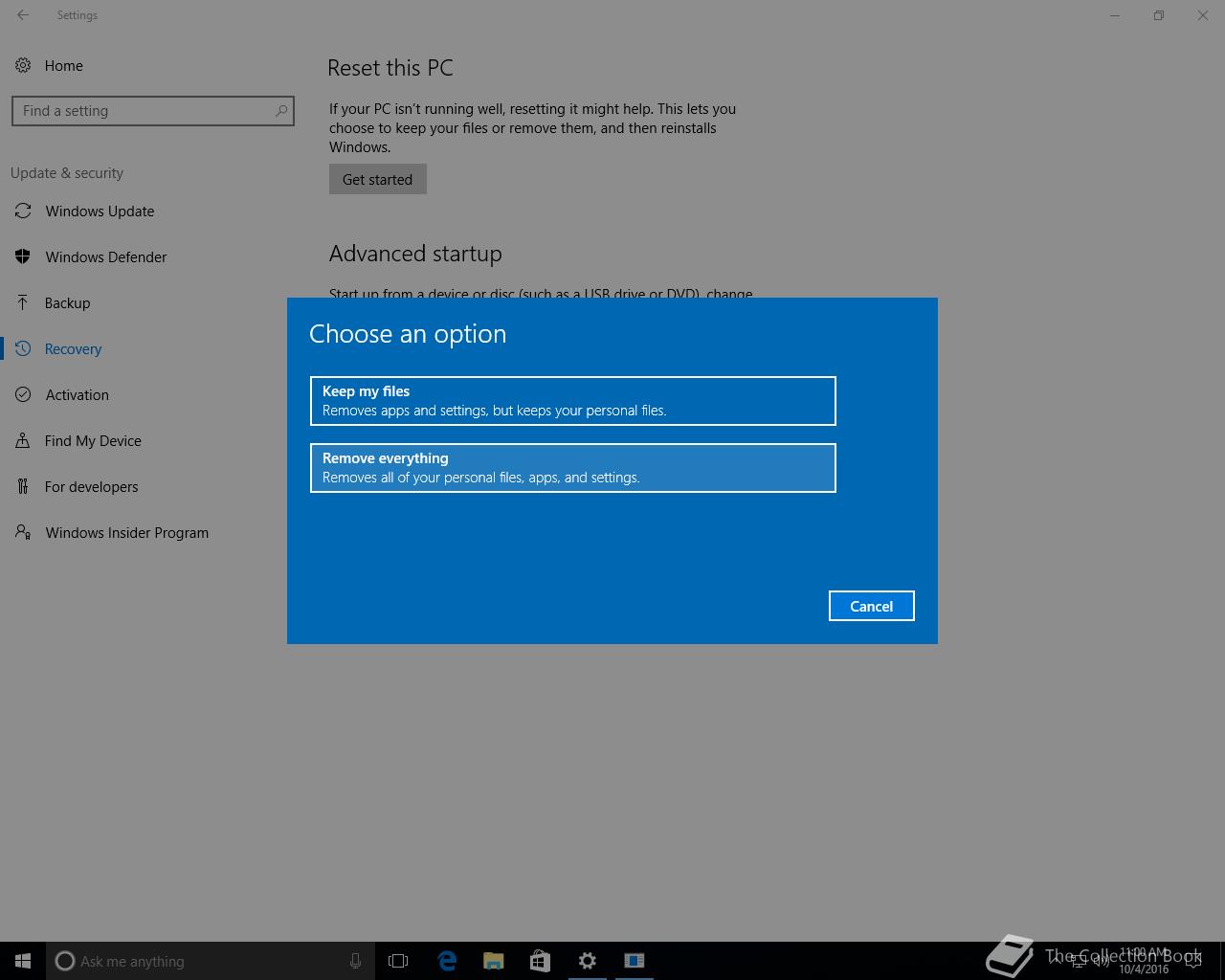The image size is (1225, 980).
Task: Click the Recovery history icon
Action: click(23, 348)
